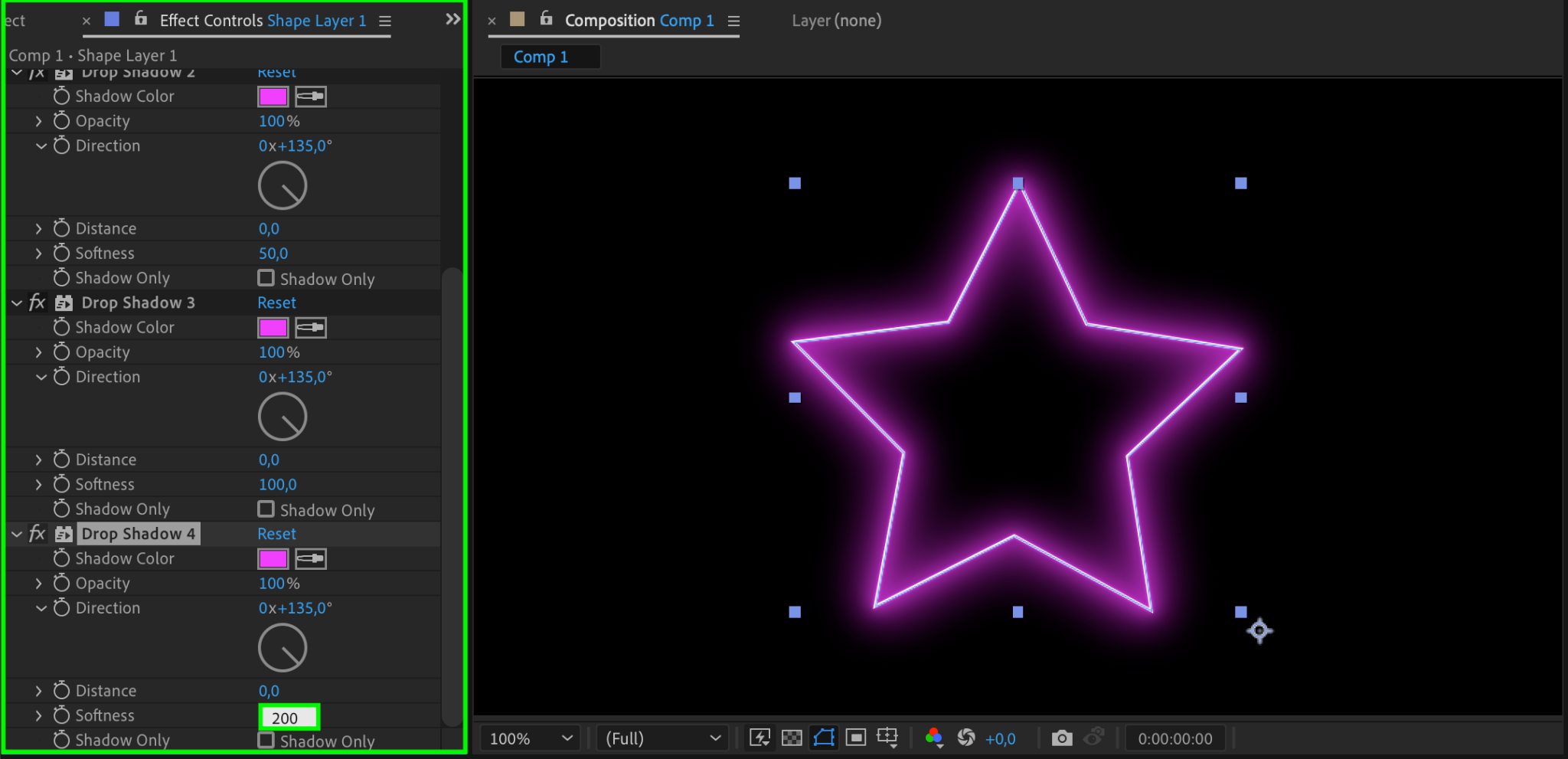Click the Reset Exposure aperture icon

coord(966,738)
